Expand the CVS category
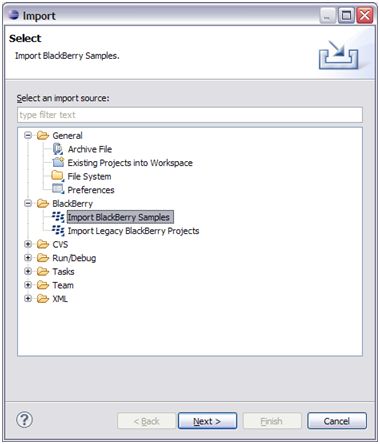This screenshot has width=380, height=444. (28, 244)
